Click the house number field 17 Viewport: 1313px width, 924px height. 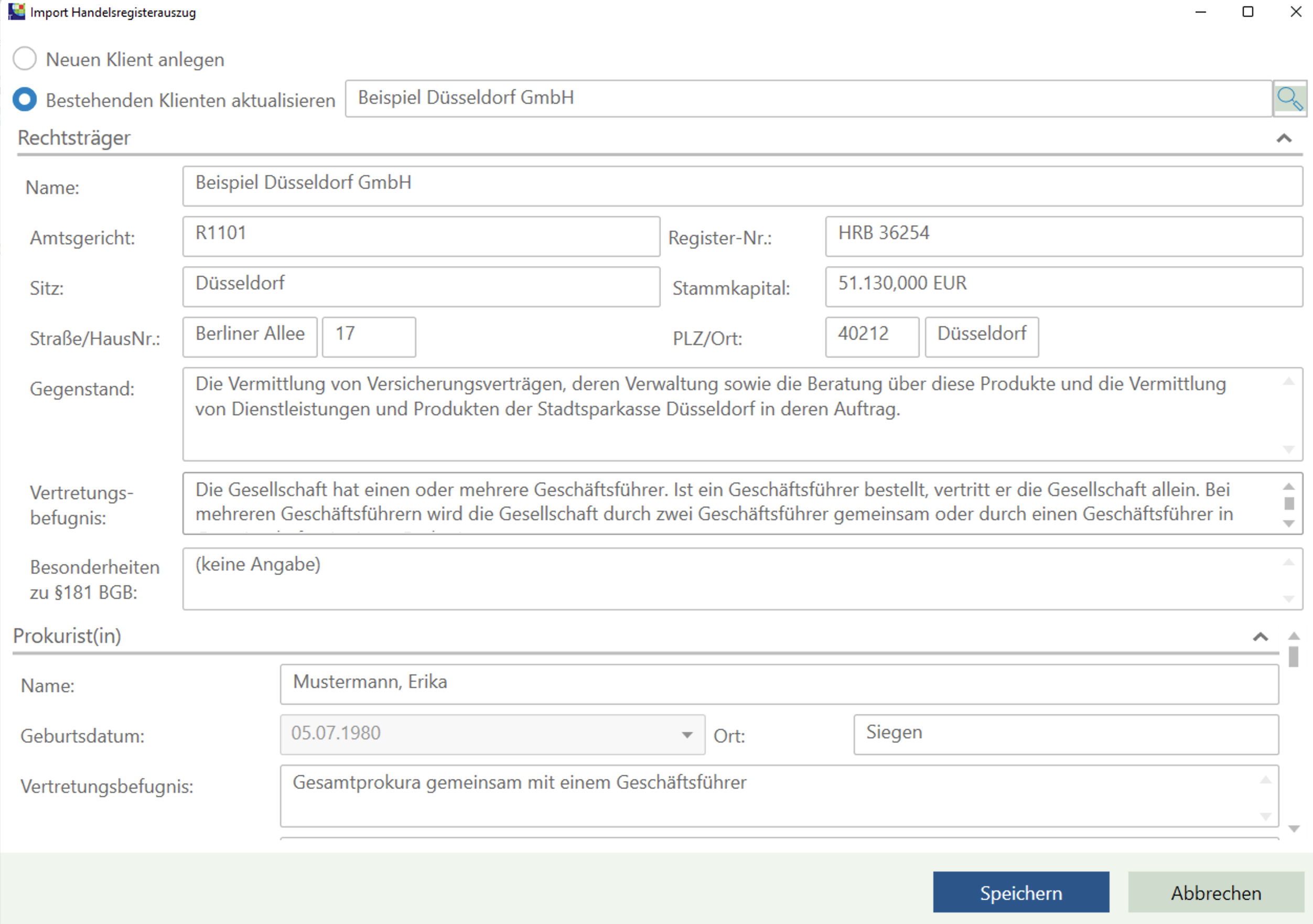[x=369, y=337]
